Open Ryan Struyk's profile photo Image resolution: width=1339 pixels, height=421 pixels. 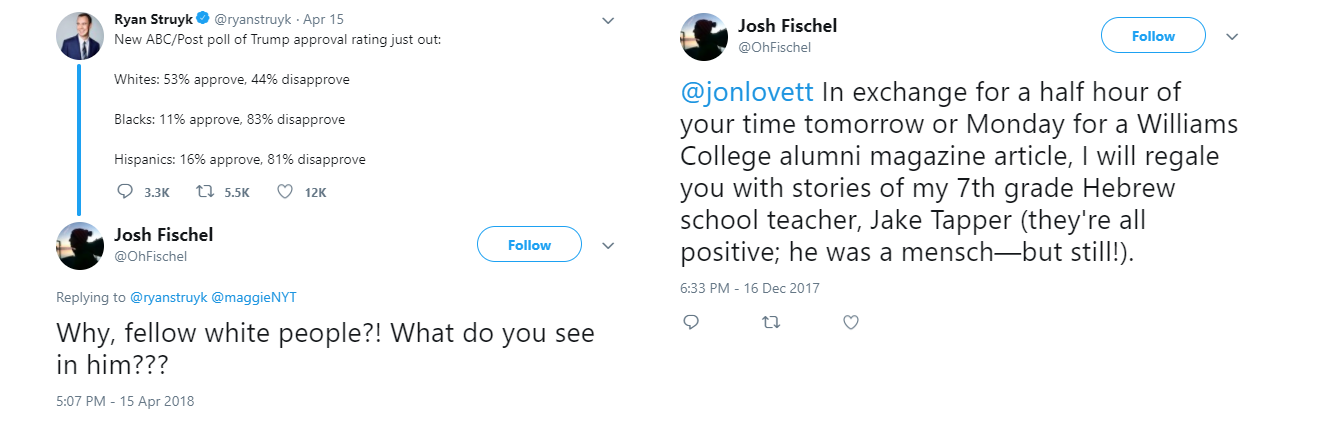[x=80, y=36]
